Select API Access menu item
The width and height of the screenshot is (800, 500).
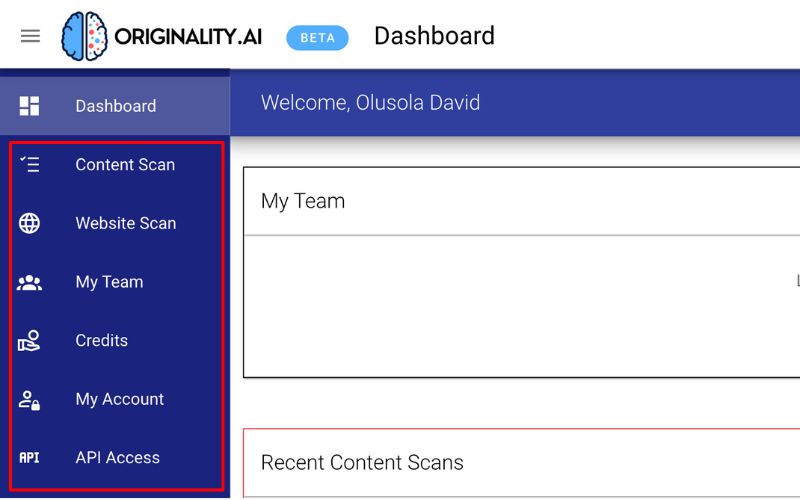tap(117, 458)
